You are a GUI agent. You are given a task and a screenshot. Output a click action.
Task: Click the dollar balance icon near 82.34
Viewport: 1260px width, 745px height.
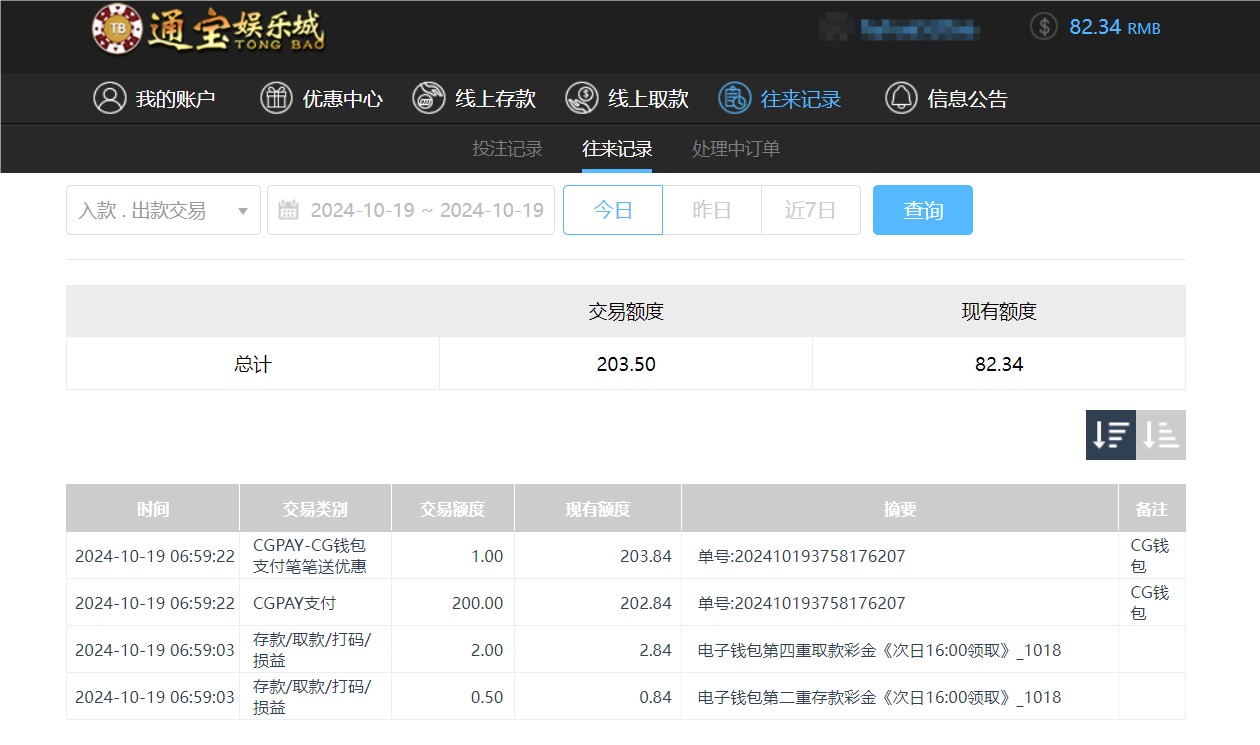click(x=1043, y=27)
